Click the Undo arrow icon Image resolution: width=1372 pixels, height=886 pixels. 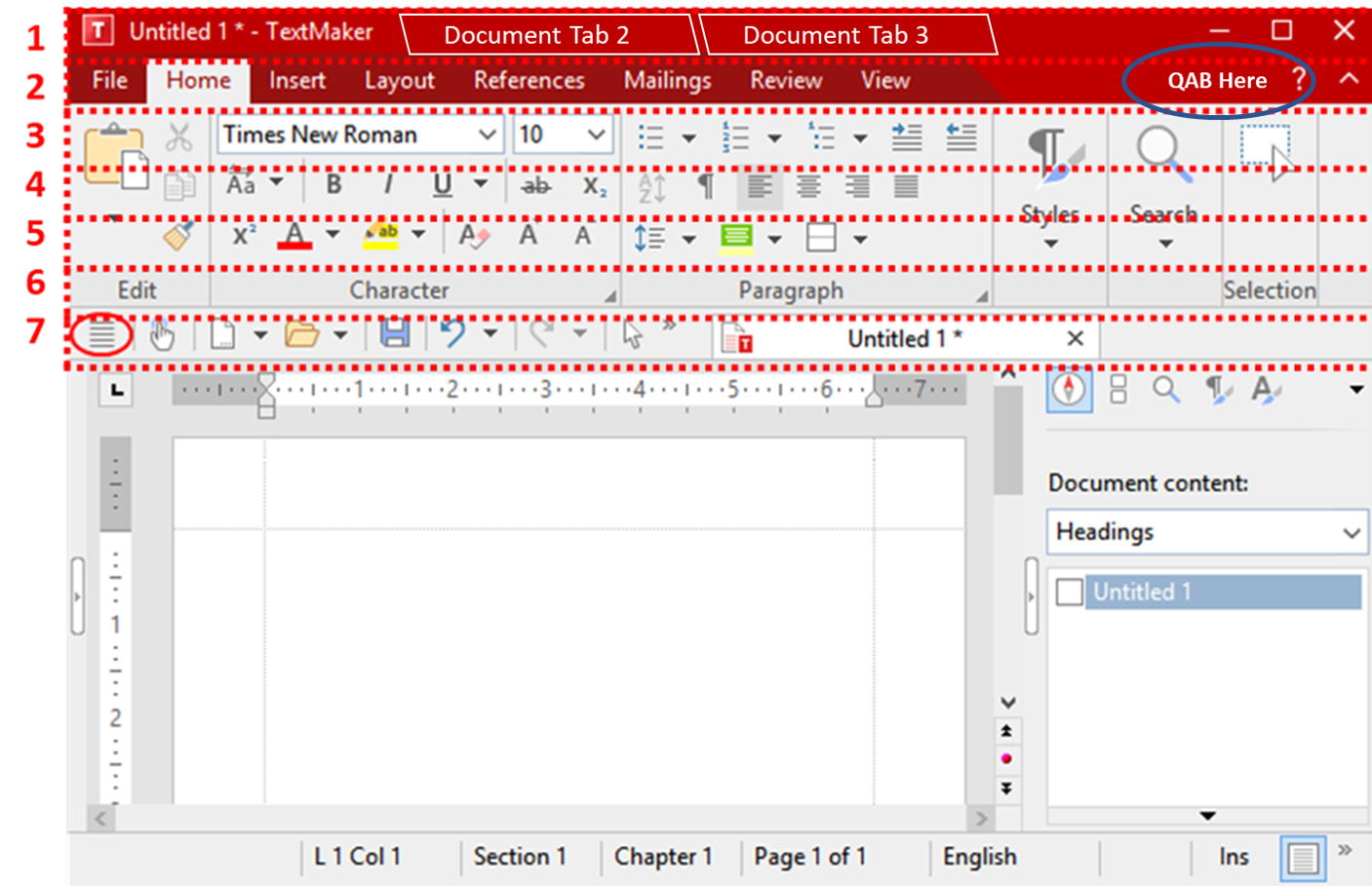click(451, 334)
